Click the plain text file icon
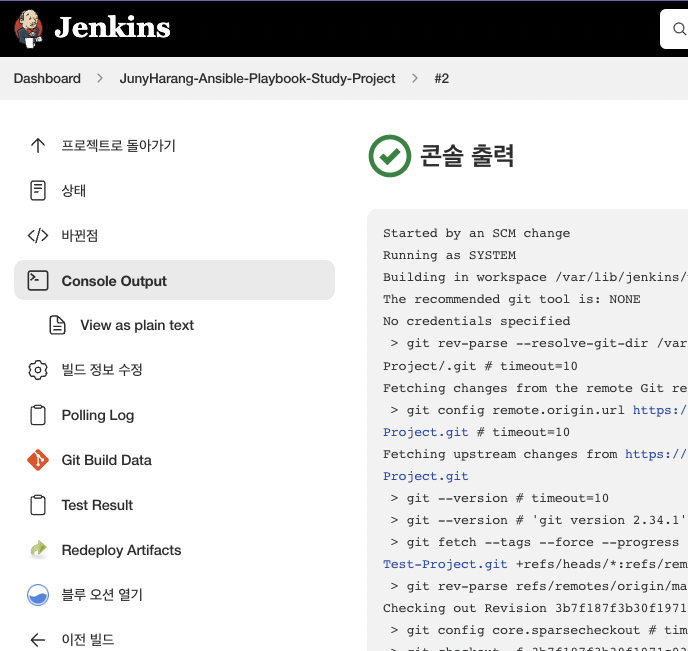The height and width of the screenshot is (651, 688). [57, 325]
